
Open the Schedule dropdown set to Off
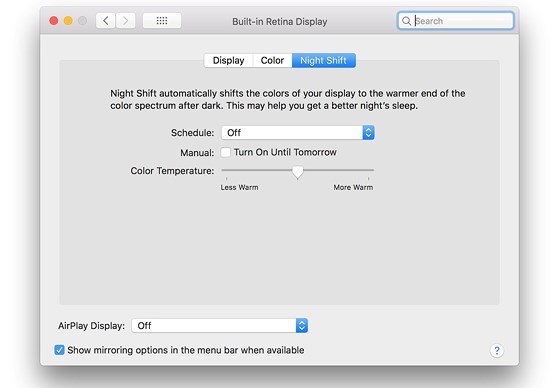(x=298, y=133)
